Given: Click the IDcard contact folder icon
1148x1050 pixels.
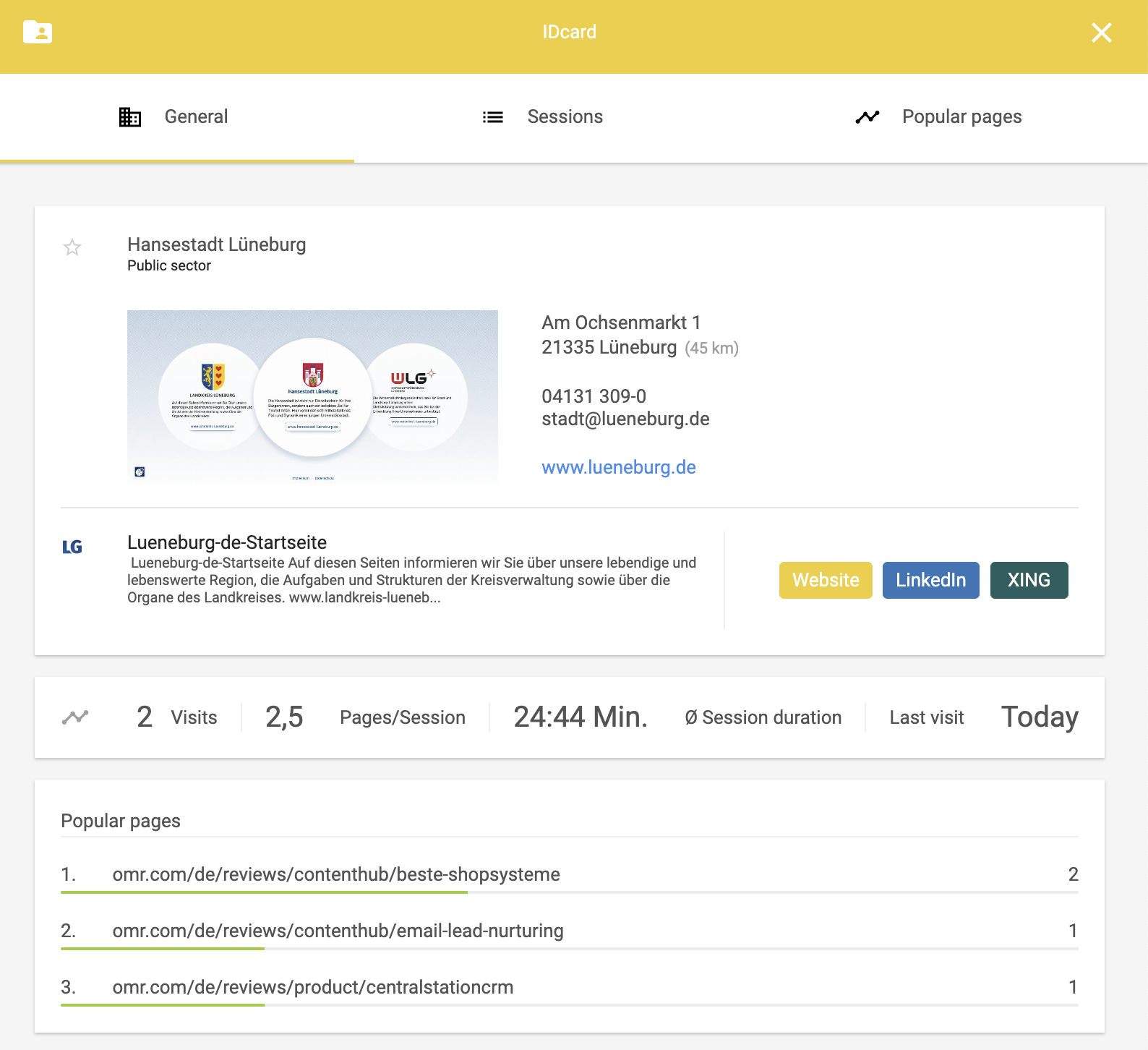Looking at the screenshot, I should [38, 32].
